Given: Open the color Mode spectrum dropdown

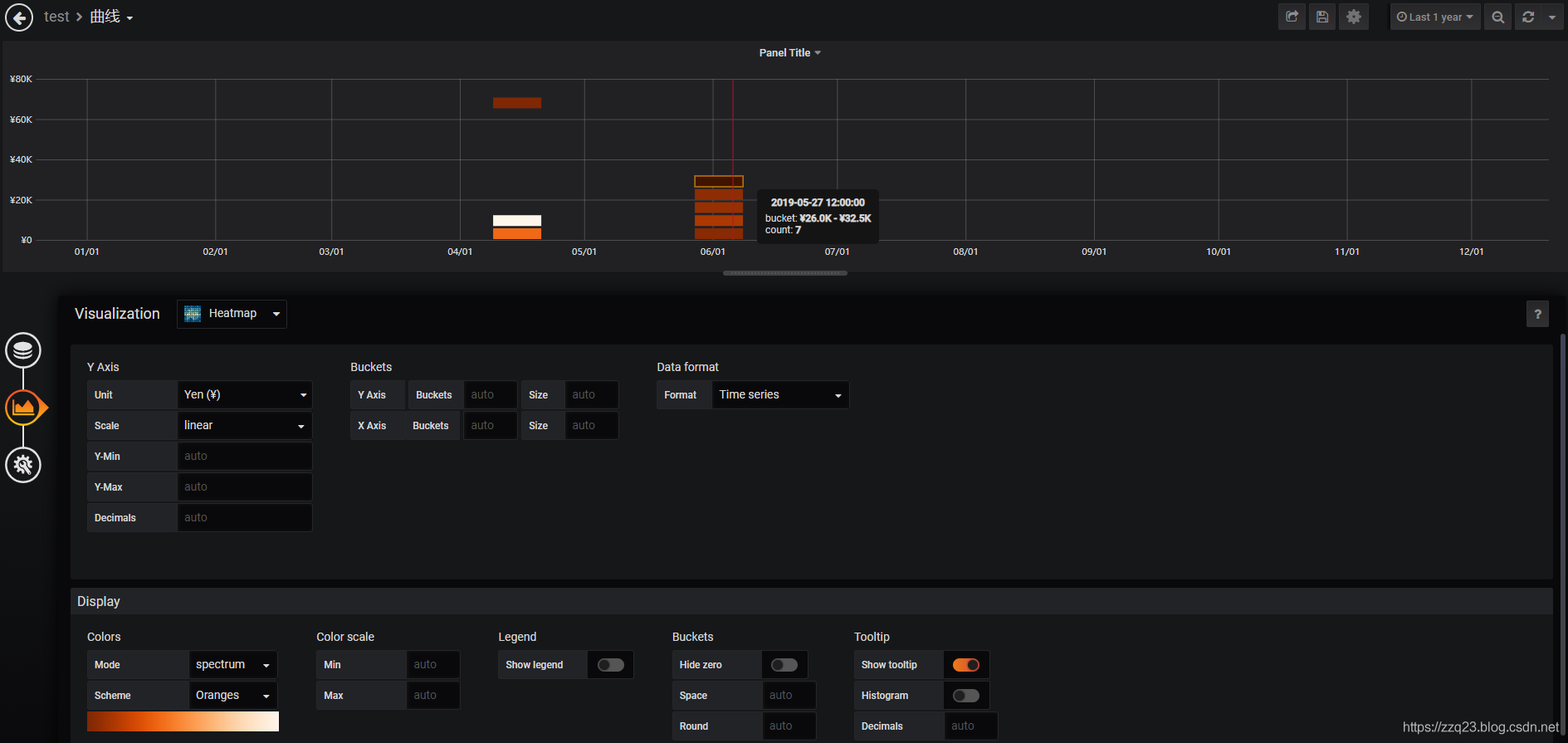Looking at the screenshot, I should click(232, 665).
